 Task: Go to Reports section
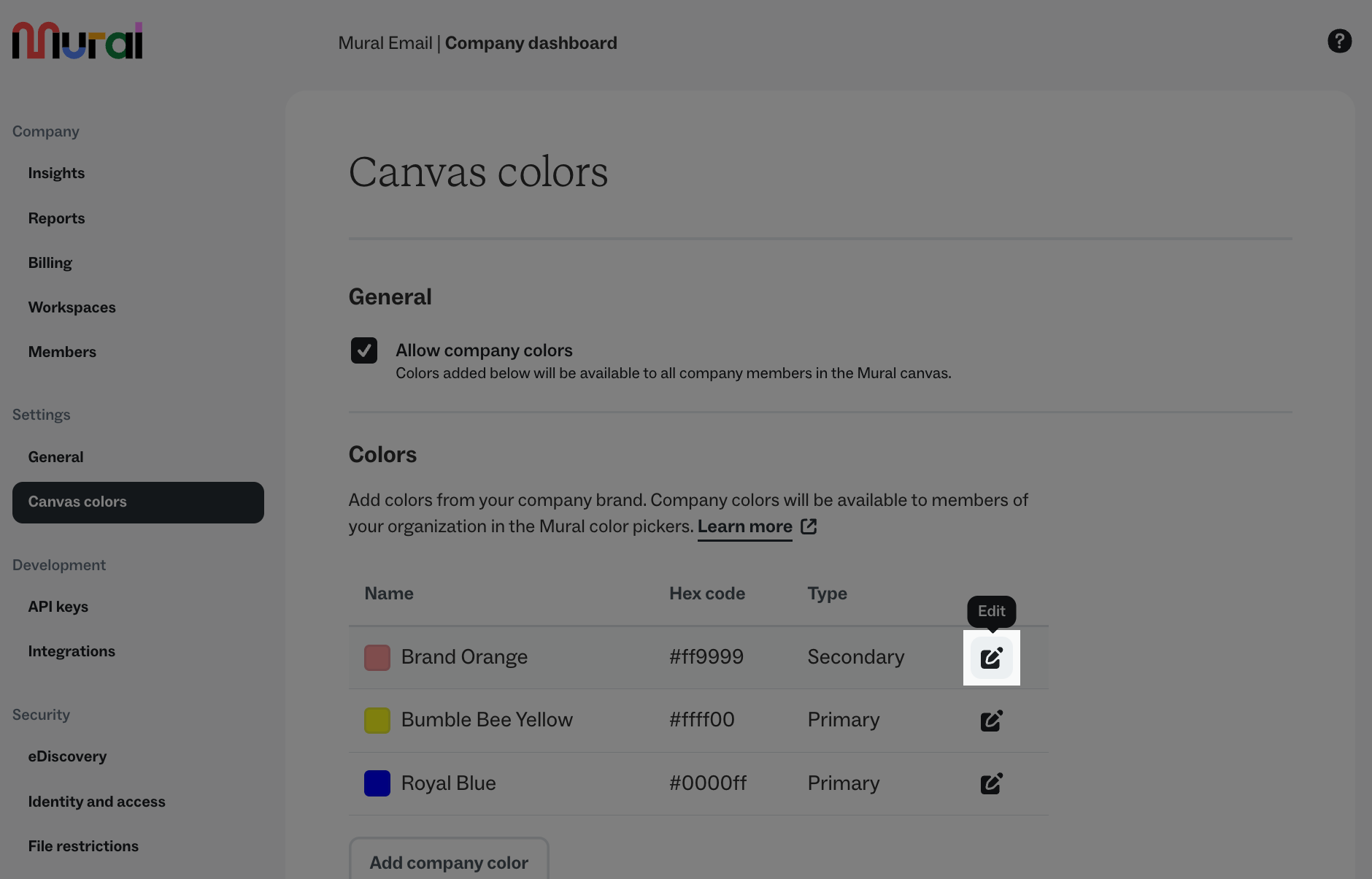coord(56,218)
